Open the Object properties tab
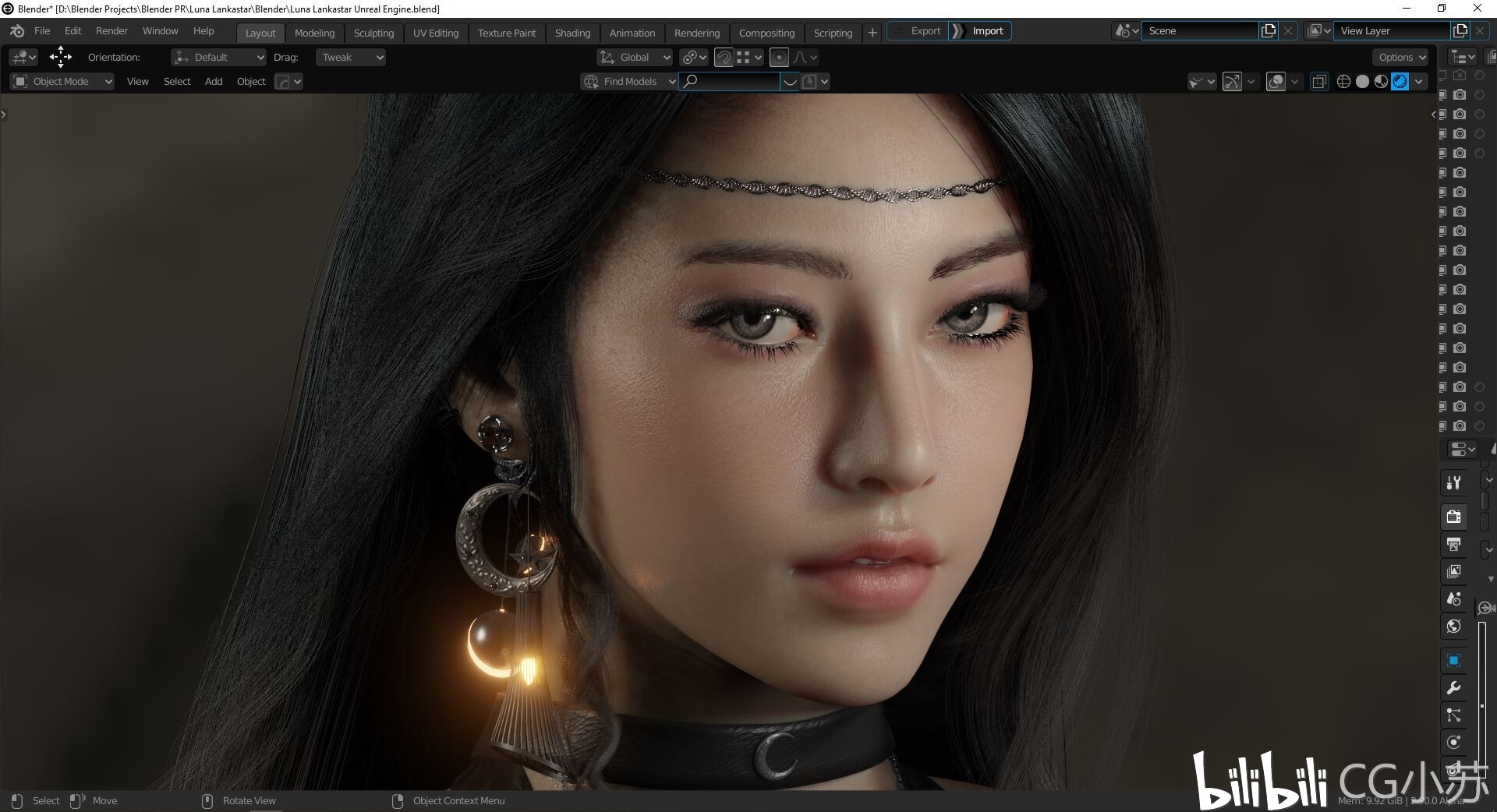The width and height of the screenshot is (1497, 812). point(1453,660)
